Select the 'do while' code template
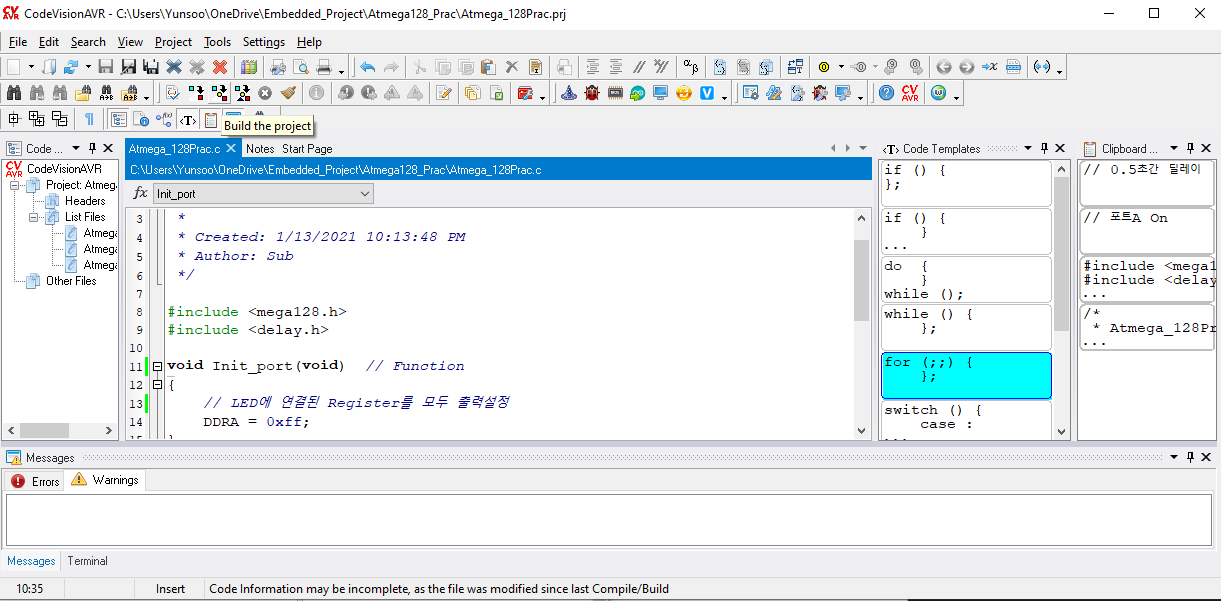The width and height of the screenshot is (1221, 601). (x=966, y=279)
